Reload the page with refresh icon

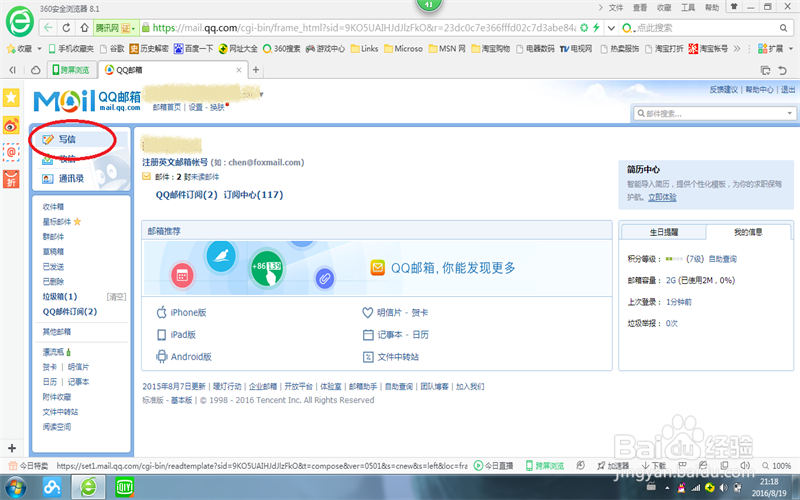coord(66,28)
